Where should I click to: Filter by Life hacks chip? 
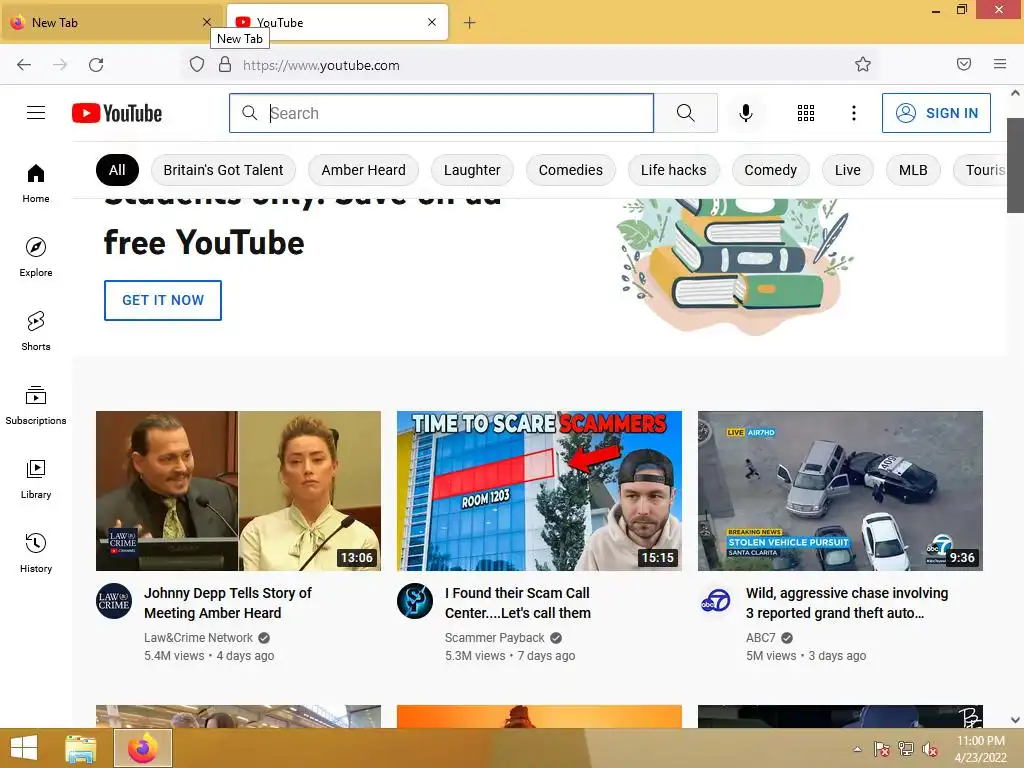pyautogui.click(x=673, y=170)
